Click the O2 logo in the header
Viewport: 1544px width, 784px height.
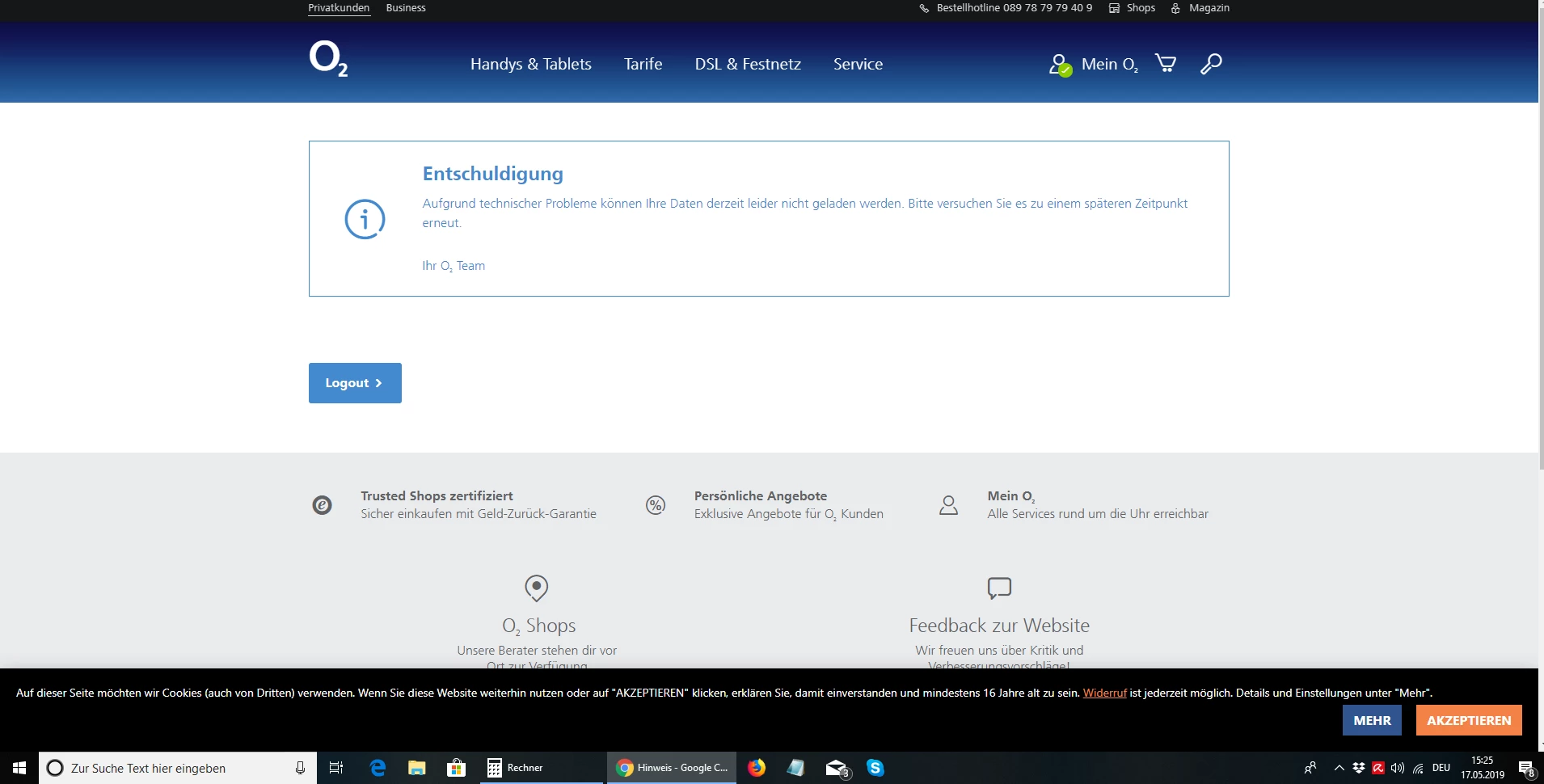coord(328,58)
